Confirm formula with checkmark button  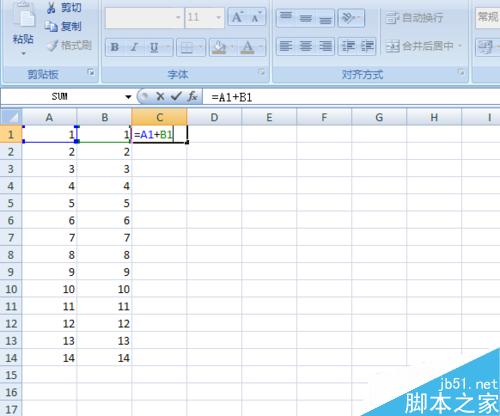(x=176, y=97)
